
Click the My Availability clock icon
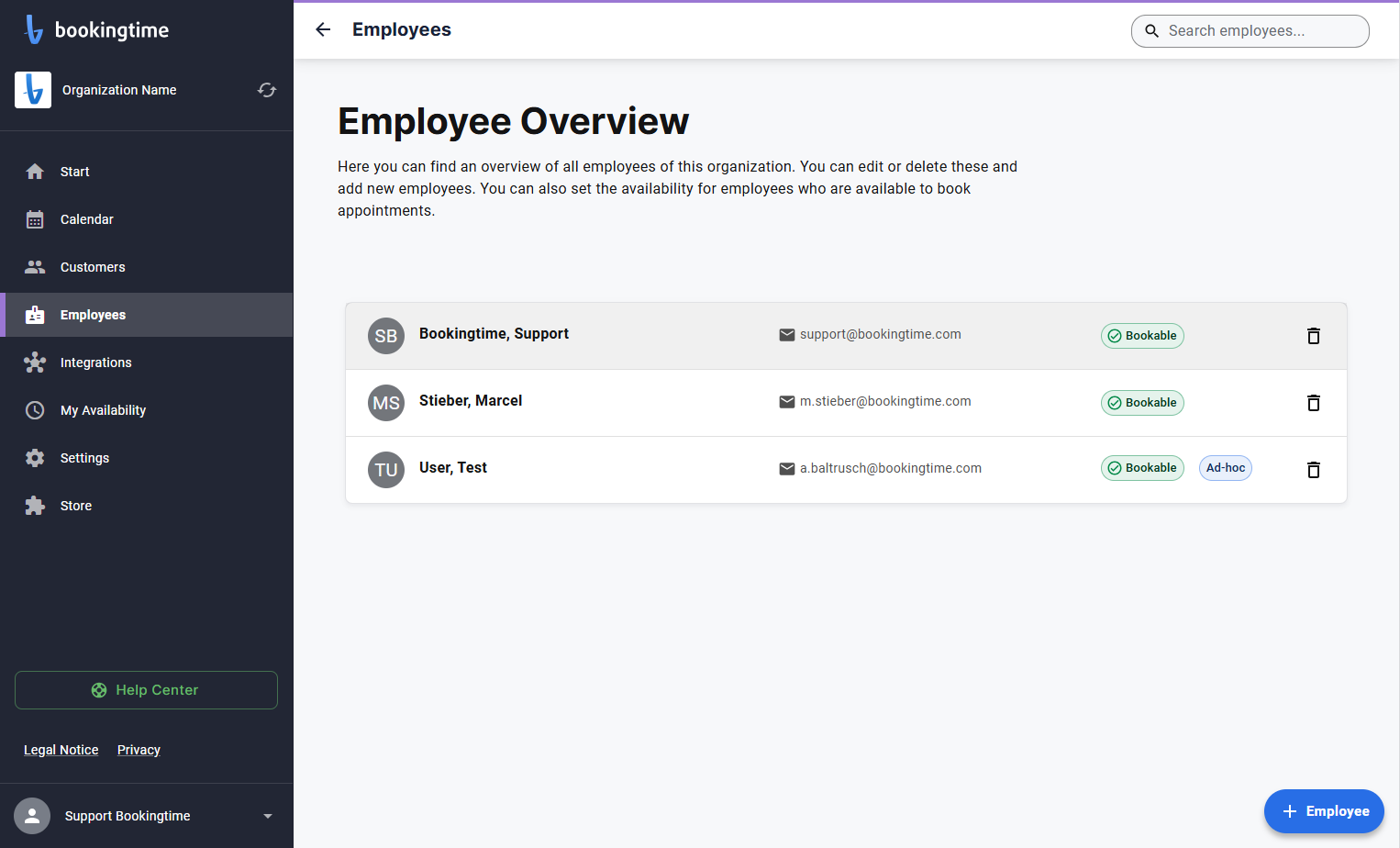[35, 410]
